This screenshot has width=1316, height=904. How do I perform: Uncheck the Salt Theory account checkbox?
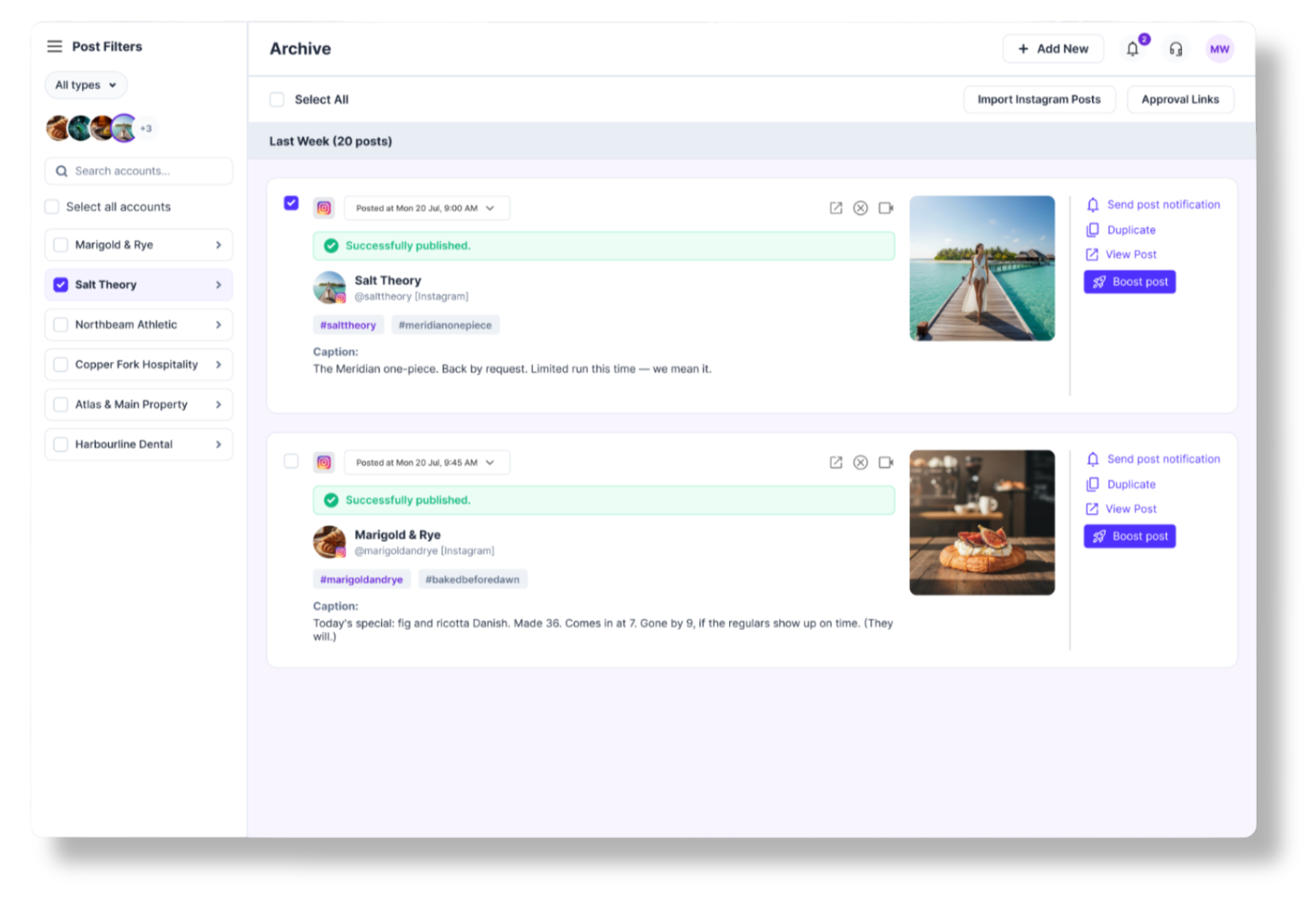click(61, 285)
